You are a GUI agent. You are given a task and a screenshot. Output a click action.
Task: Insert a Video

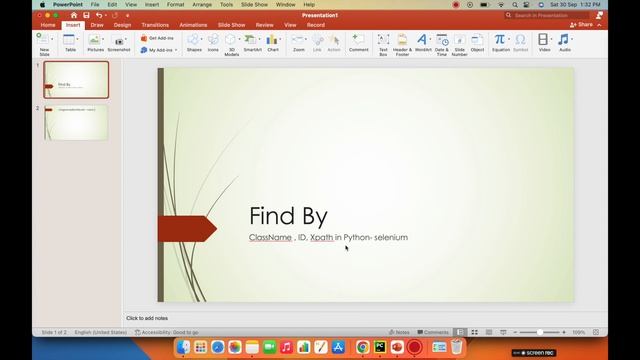544,43
